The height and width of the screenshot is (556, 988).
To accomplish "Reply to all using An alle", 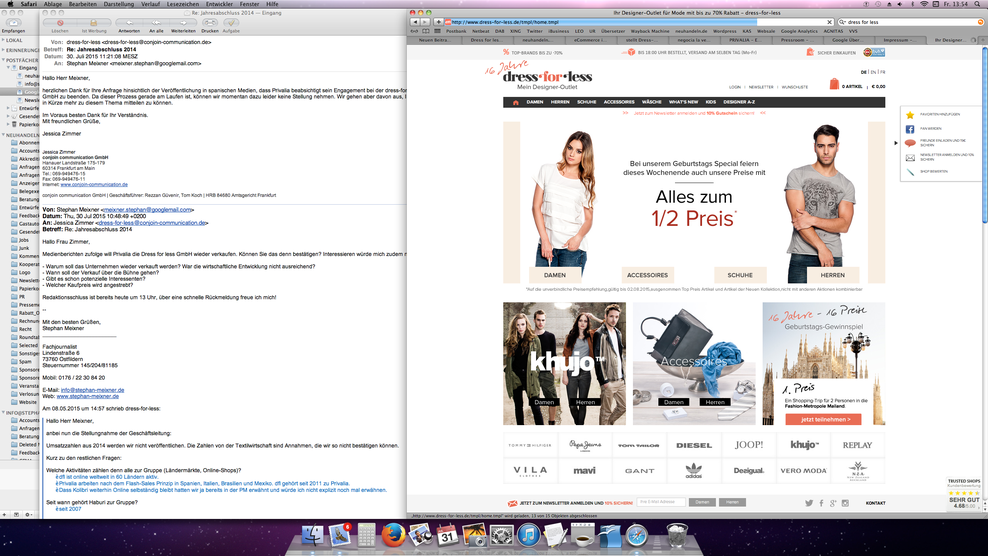I will (156, 23).
